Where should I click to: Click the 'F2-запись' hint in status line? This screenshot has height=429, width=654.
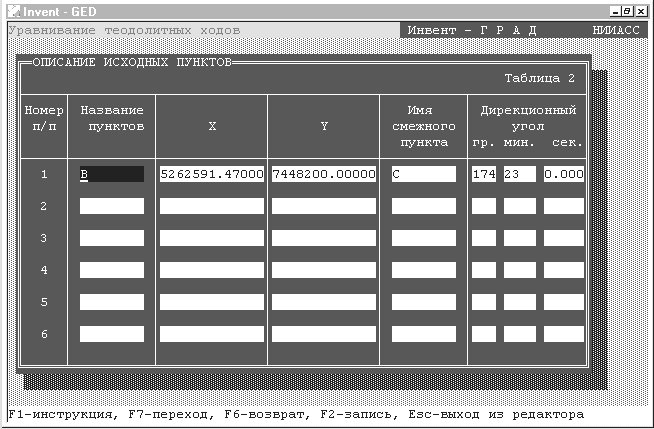[x=356, y=415]
